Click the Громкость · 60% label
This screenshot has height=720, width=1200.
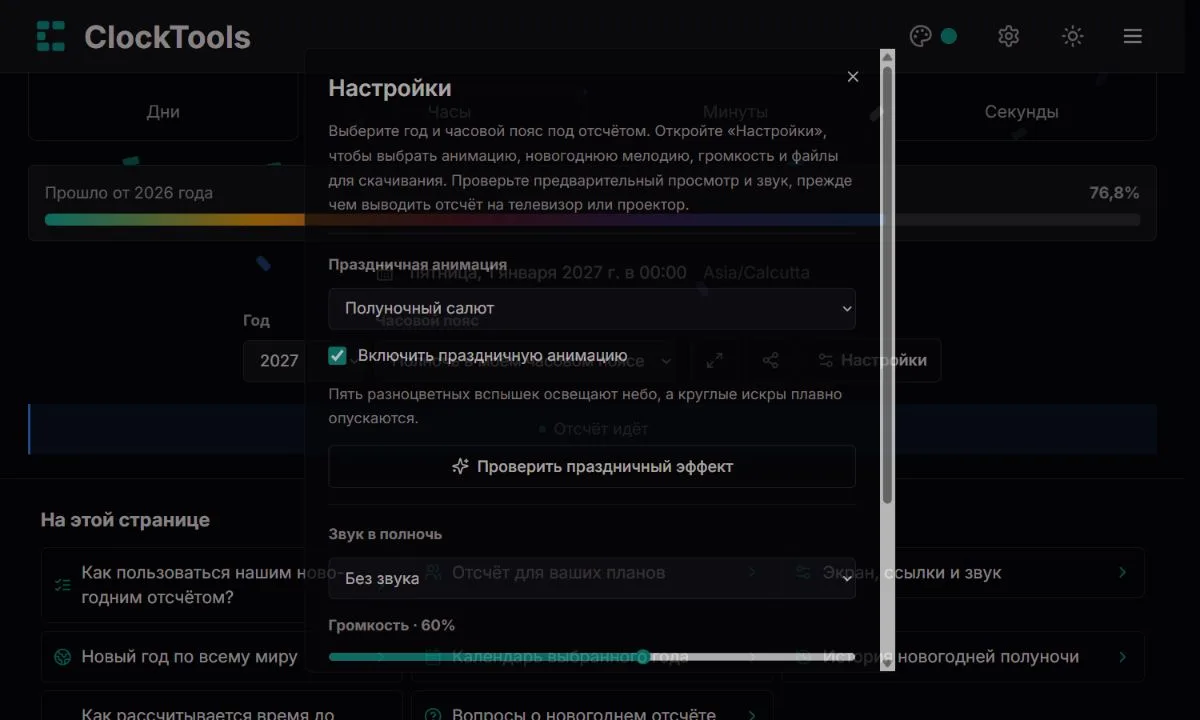[x=392, y=625]
